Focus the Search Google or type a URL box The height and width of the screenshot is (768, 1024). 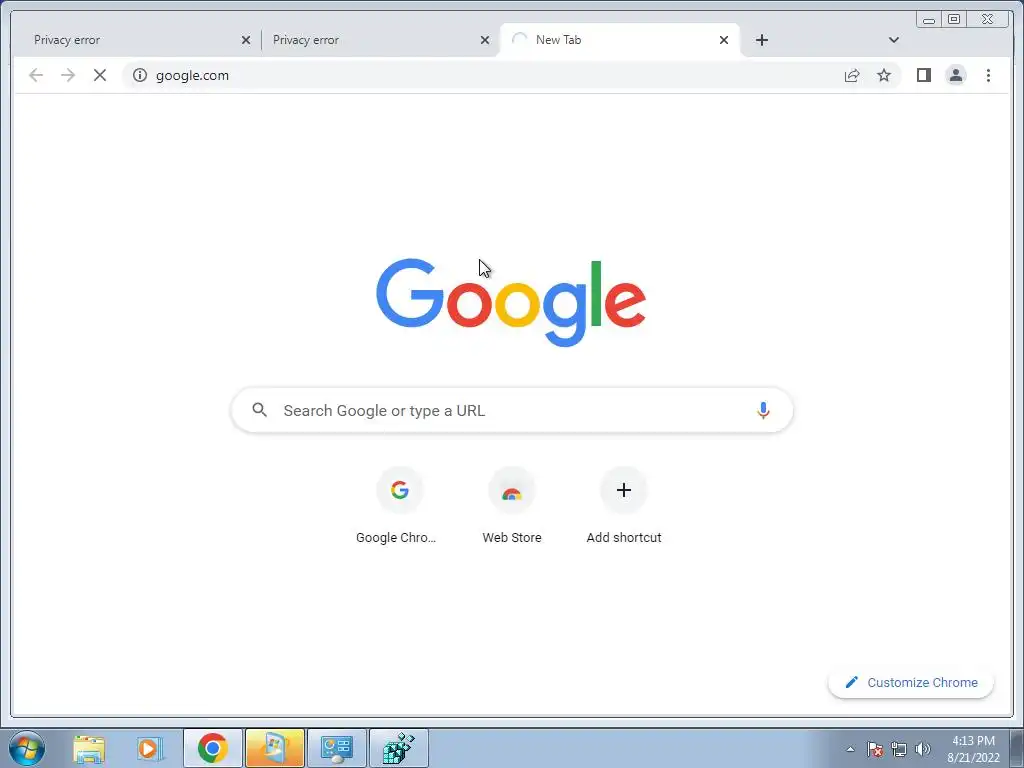tap(512, 410)
